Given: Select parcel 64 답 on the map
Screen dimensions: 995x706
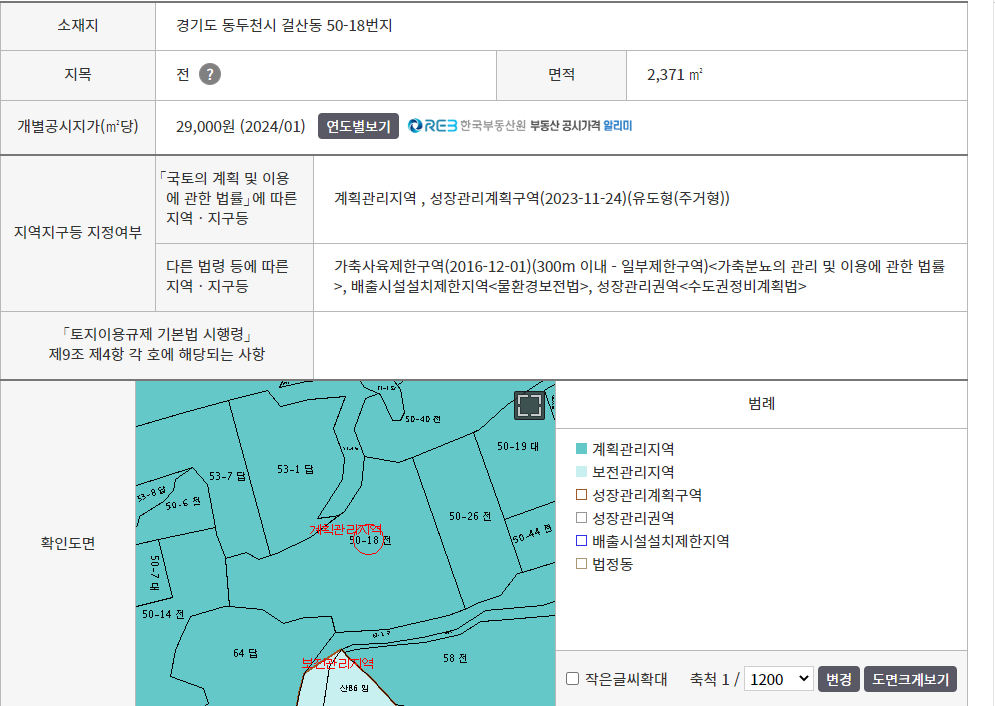Looking at the screenshot, I should pyautogui.click(x=245, y=653).
